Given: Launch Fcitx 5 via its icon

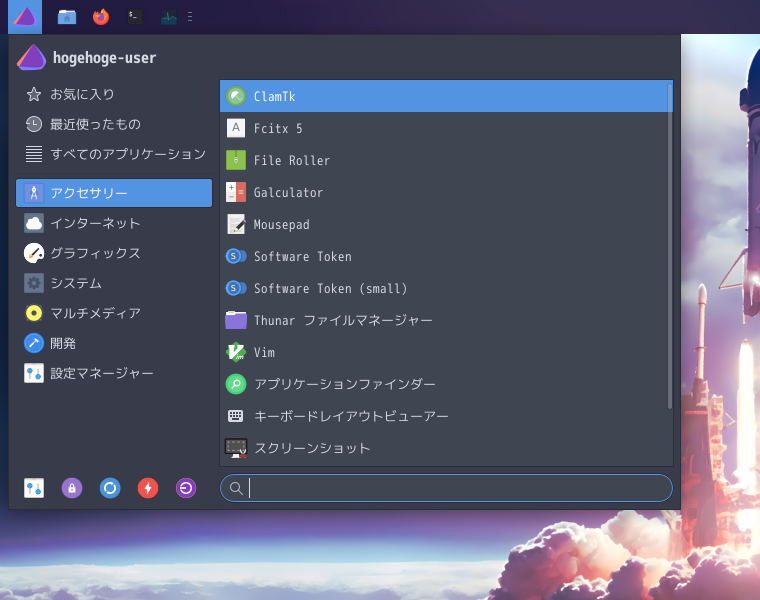Looking at the screenshot, I should pyautogui.click(x=236, y=128).
